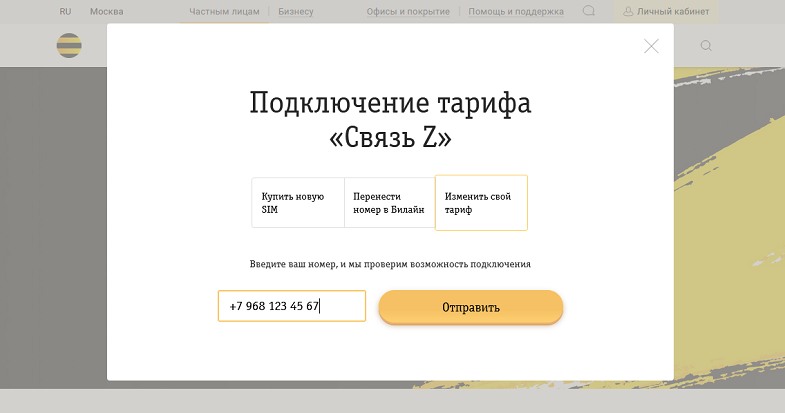
Task: Click into the phone number input field
Action: pyautogui.click(x=291, y=306)
